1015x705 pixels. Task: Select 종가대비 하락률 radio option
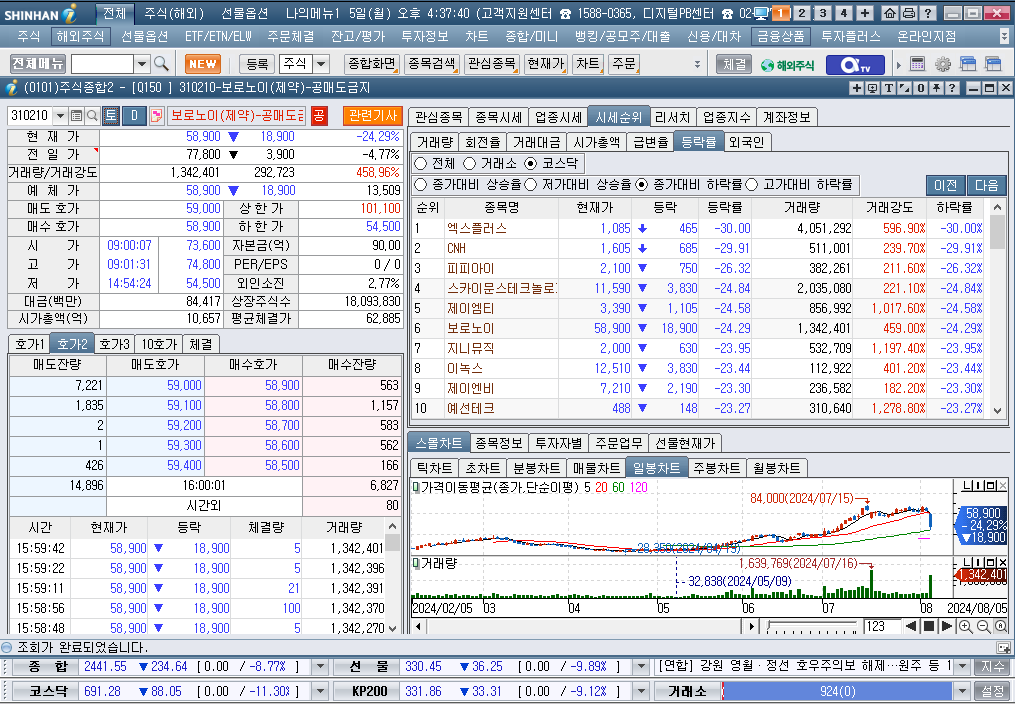(x=641, y=185)
